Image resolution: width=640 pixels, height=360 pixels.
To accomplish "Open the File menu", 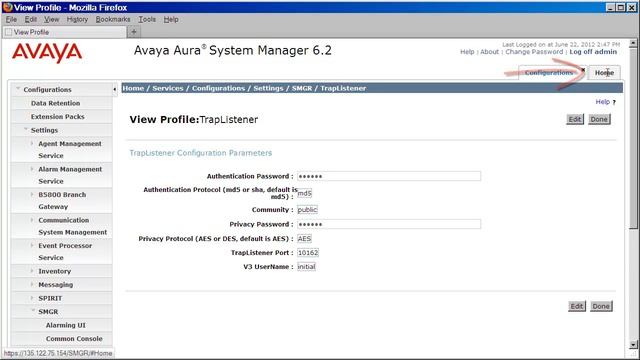I will [11, 19].
